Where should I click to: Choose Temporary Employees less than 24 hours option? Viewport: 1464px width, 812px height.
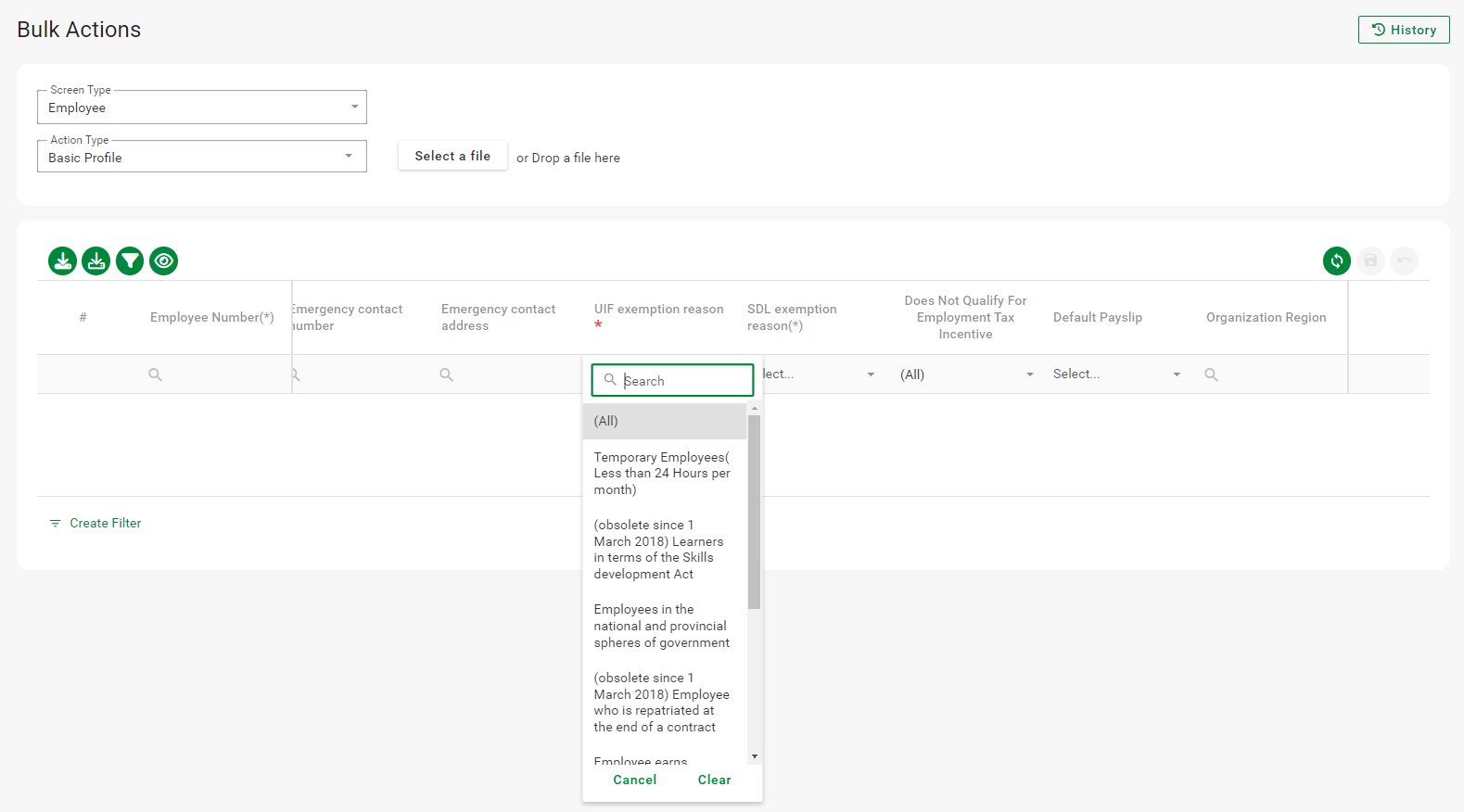tap(662, 474)
